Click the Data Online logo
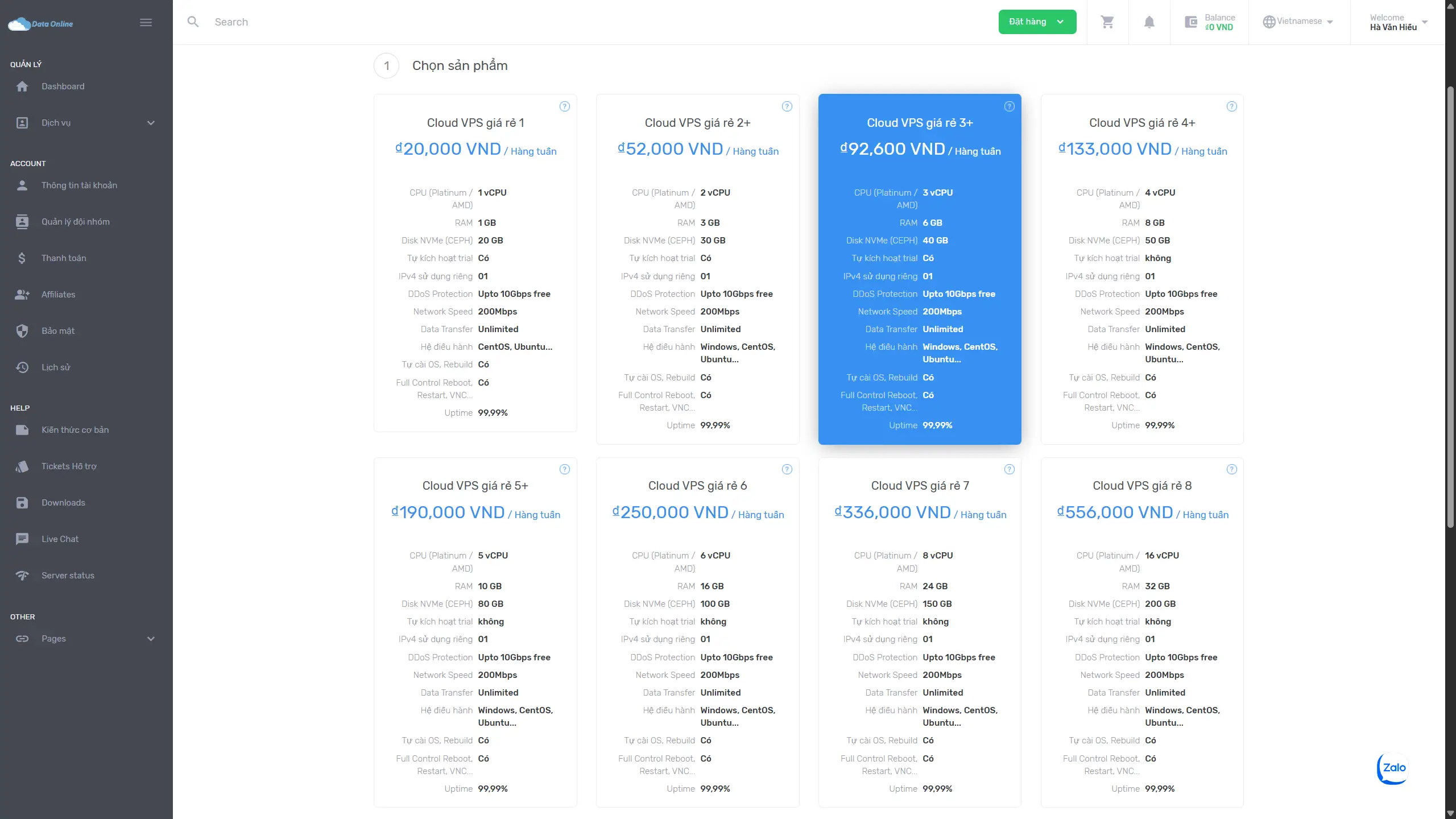Image resolution: width=1456 pixels, height=819 pixels. [41, 24]
